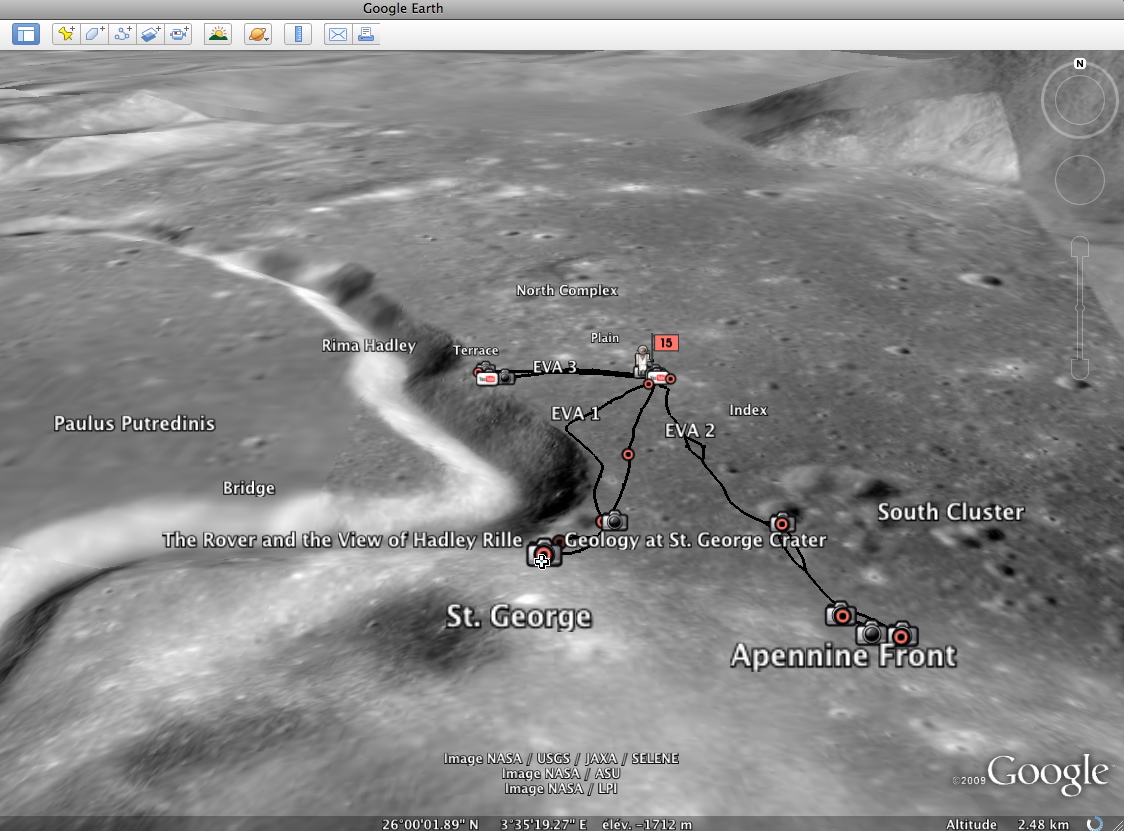Select the EVA 2 route label
Image resolution: width=1124 pixels, height=831 pixels.
(690, 431)
